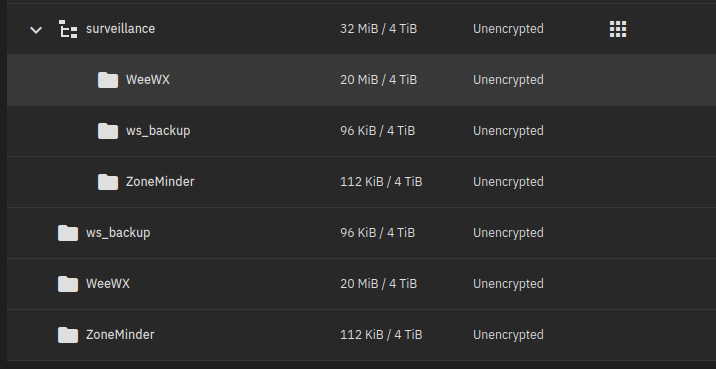Click folder icon of nested ws_backup
Screen dimensions: 716x369
(108, 131)
